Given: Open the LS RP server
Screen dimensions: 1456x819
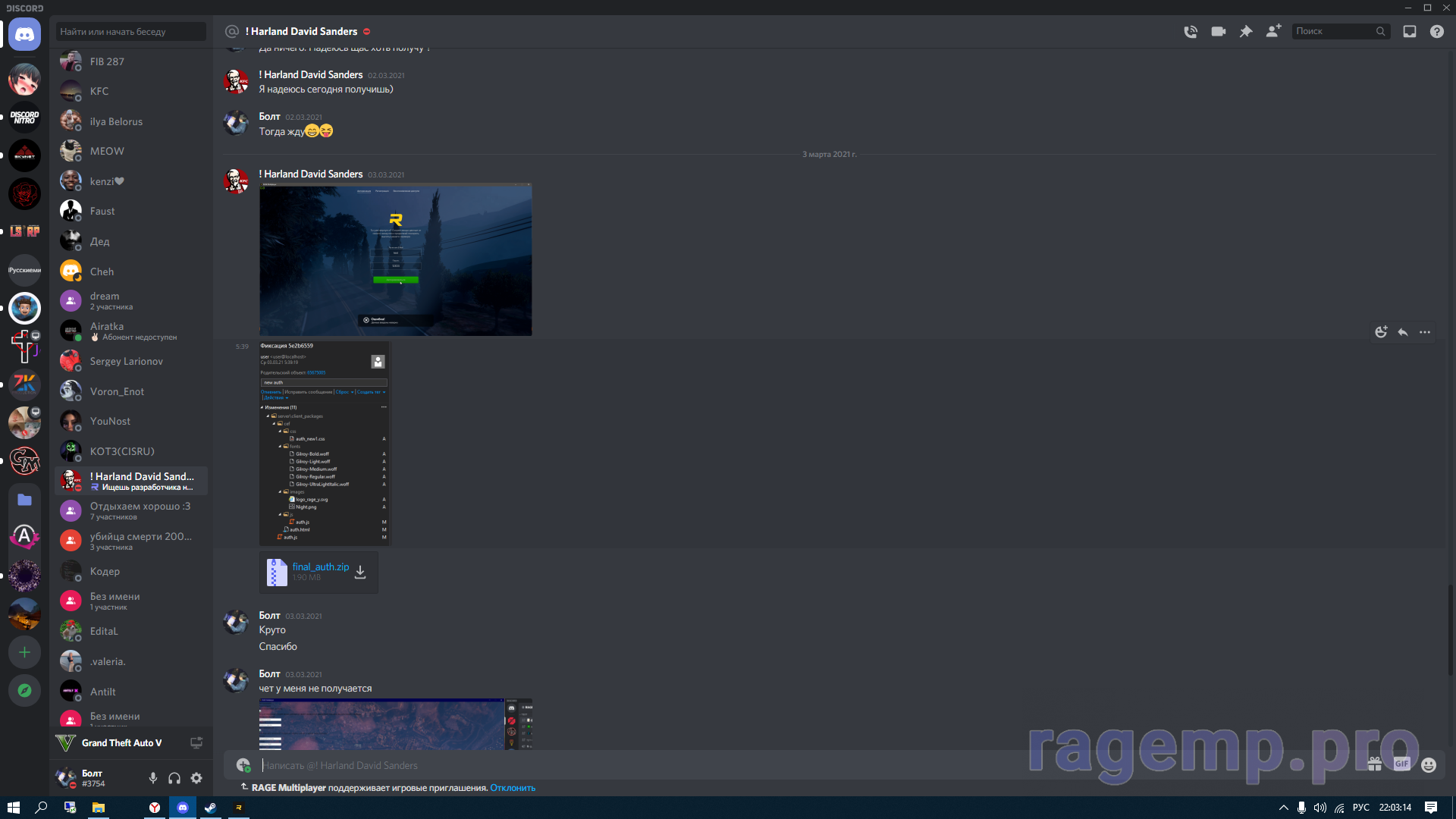Looking at the screenshot, I should (24, 231).
